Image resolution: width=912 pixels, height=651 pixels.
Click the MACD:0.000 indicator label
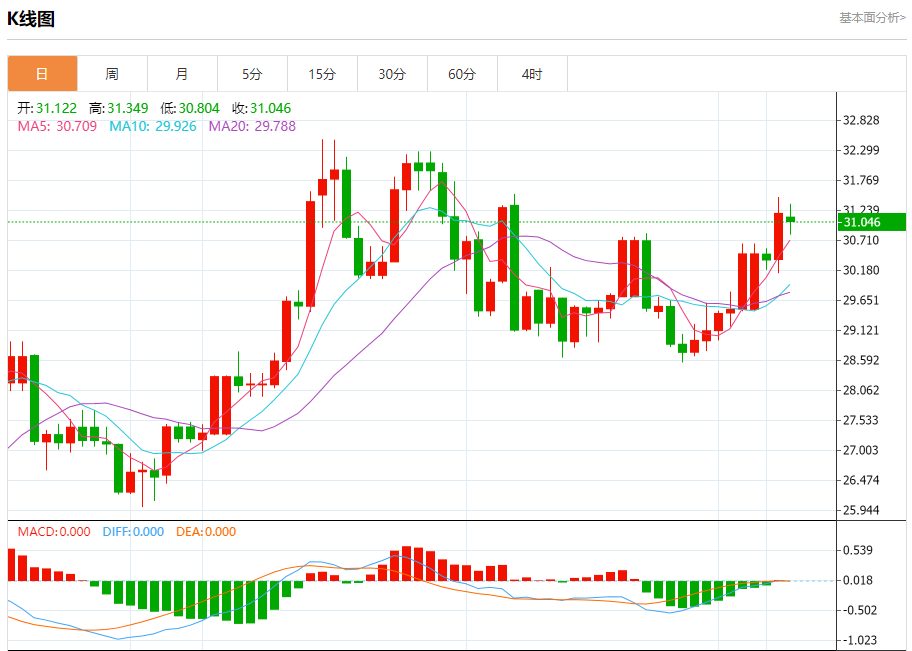54,532
